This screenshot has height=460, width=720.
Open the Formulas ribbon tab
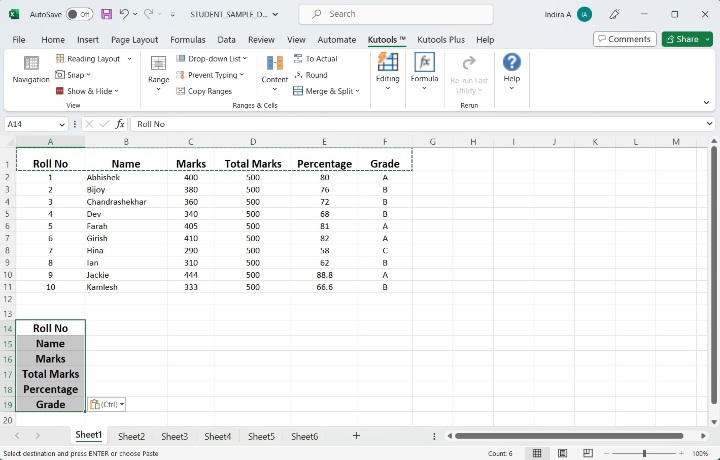[188, 40]
